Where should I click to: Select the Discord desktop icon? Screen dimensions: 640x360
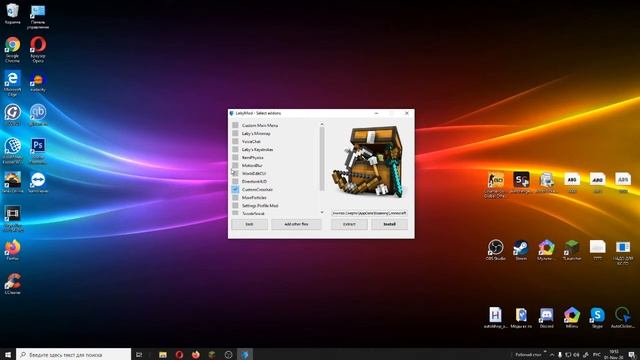[x=547, y=318]
